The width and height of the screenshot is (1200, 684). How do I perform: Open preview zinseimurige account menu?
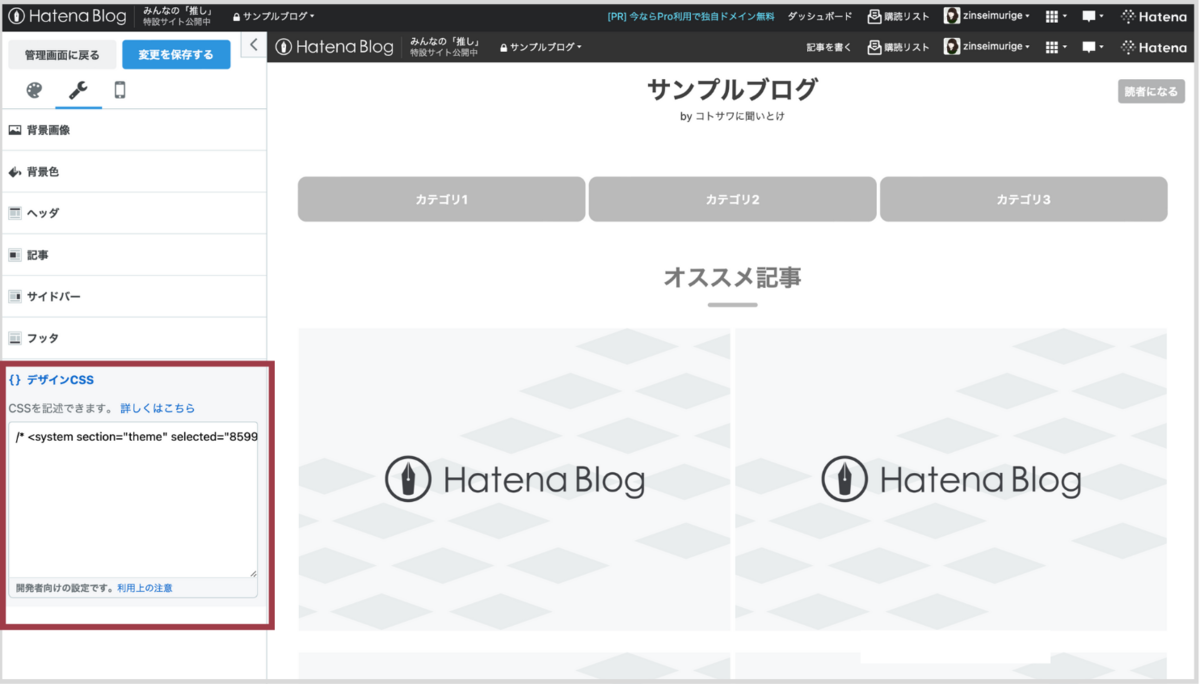pyautogui.click(x=987, y=47)
